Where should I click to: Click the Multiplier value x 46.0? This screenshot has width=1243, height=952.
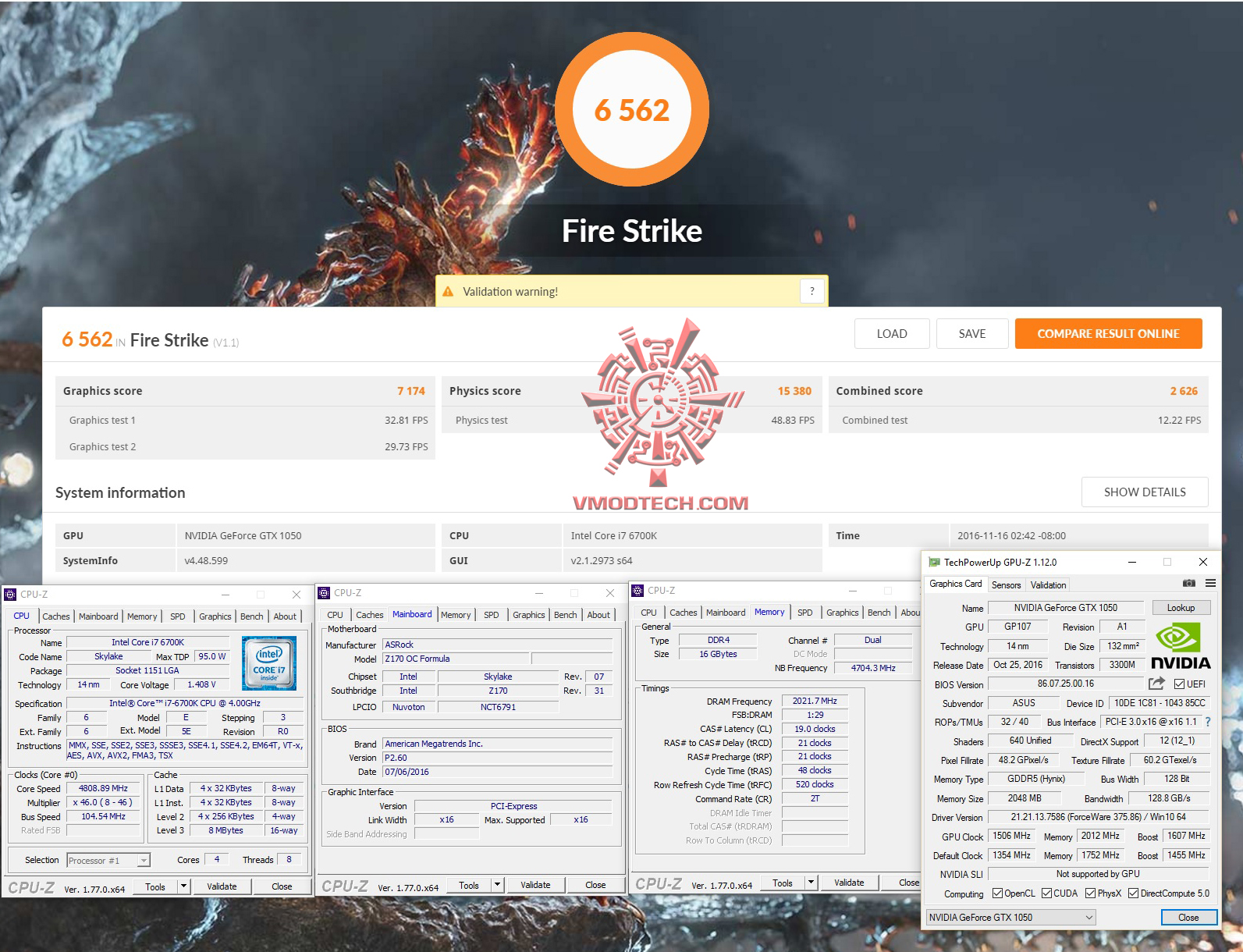point(103,803)
